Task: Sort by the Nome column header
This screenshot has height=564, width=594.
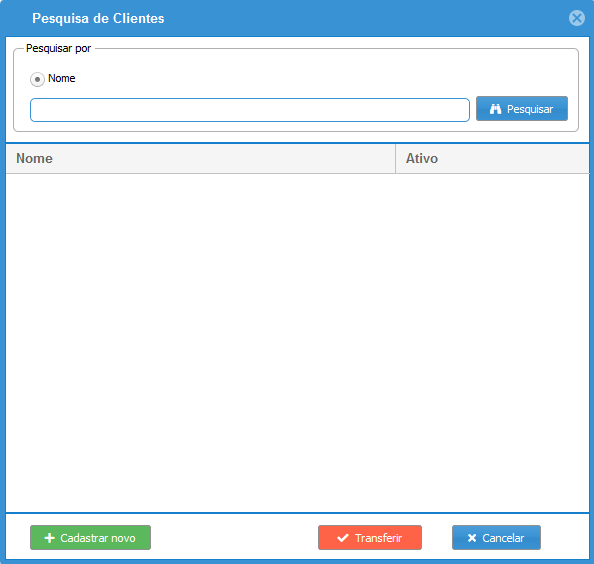Action: click(201, 158)
